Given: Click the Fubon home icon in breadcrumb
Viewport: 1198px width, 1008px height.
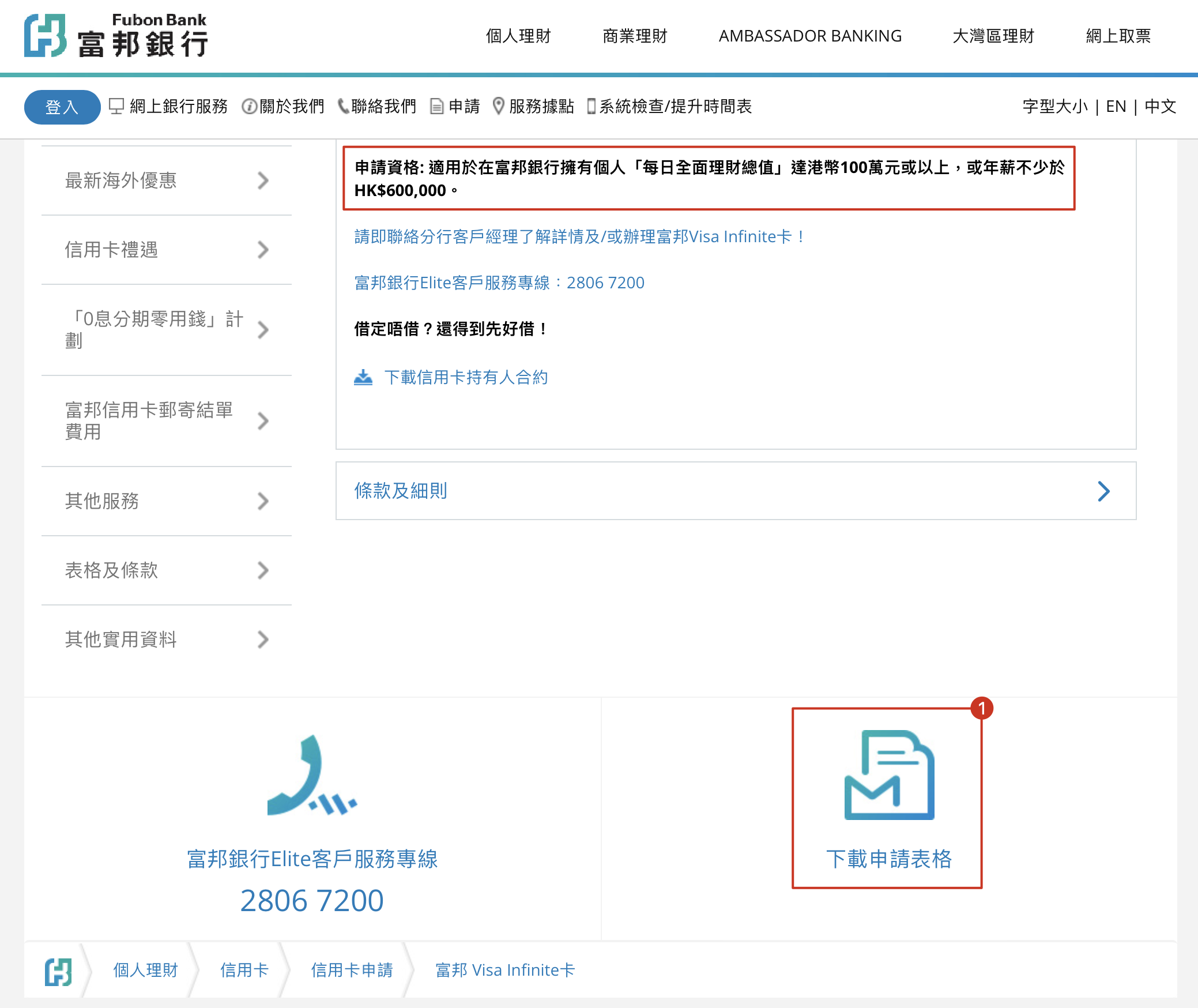Looking at the screenshot, I should click(x=58, y=972).
